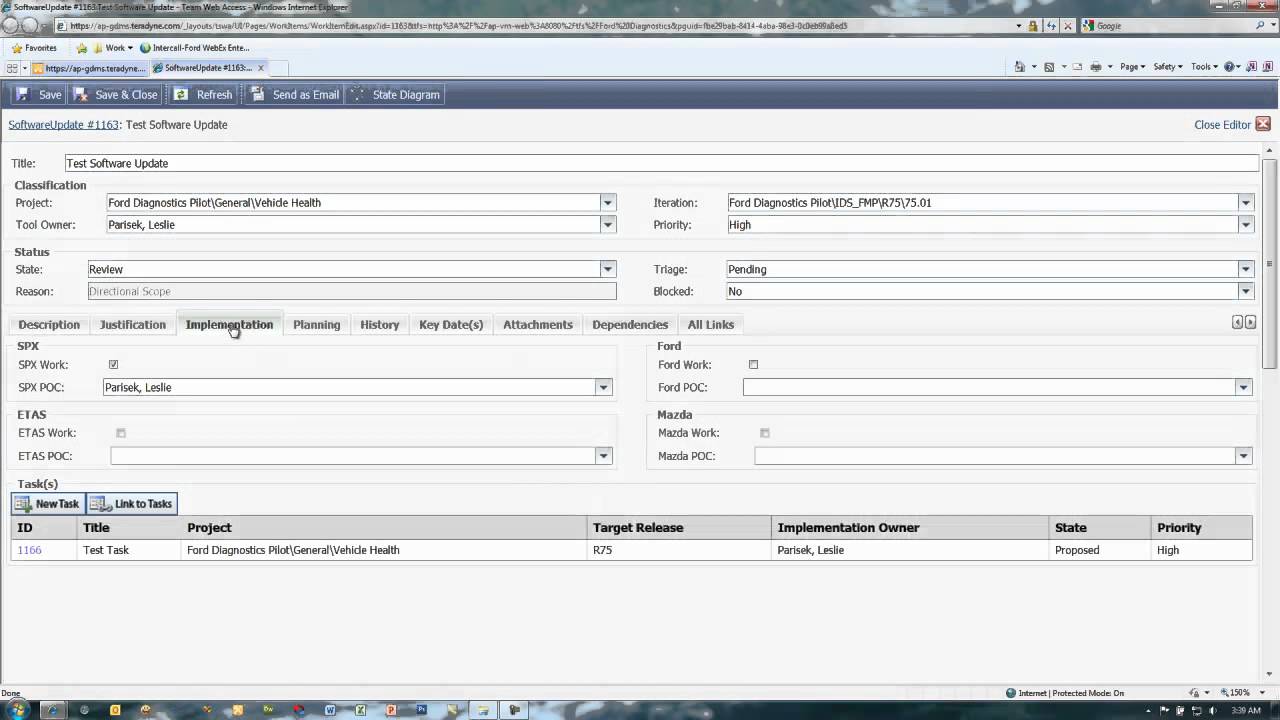1280x720 pixels.
Task: Open the SoftwareUpdate #1163 link
Action: [63, 125]
